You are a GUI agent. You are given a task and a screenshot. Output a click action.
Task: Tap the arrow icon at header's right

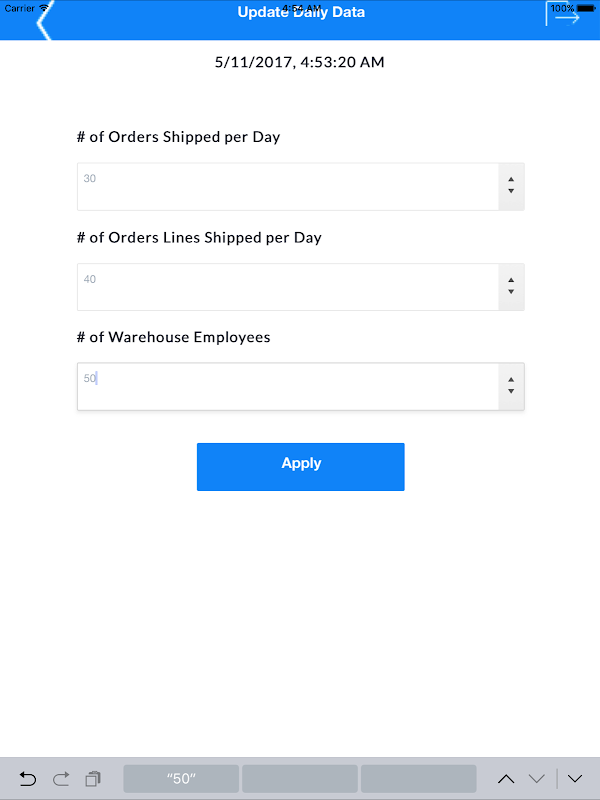[564, 17]
